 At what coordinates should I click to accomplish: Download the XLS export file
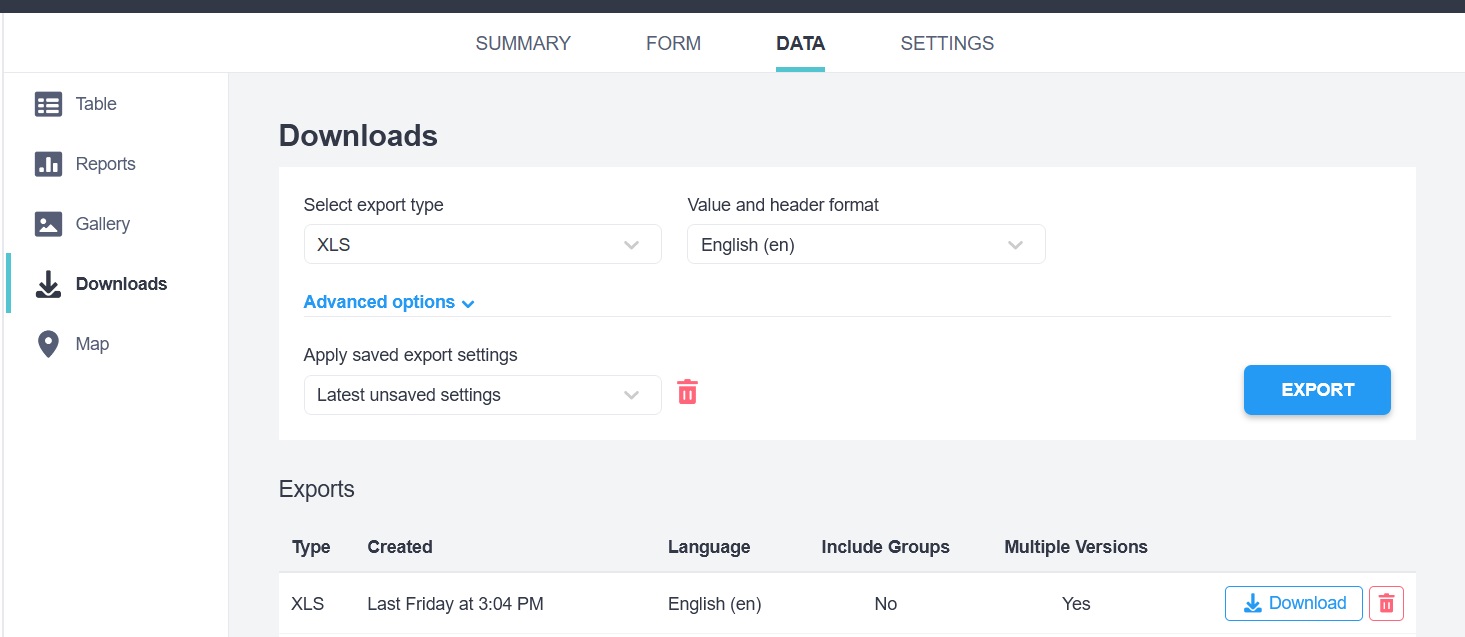click(1293, 603)
